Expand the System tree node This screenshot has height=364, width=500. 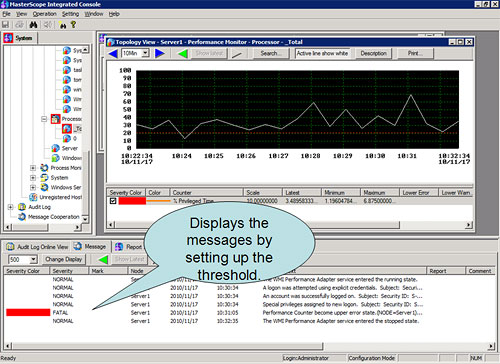pyautogui.click(x=33, y=178)
